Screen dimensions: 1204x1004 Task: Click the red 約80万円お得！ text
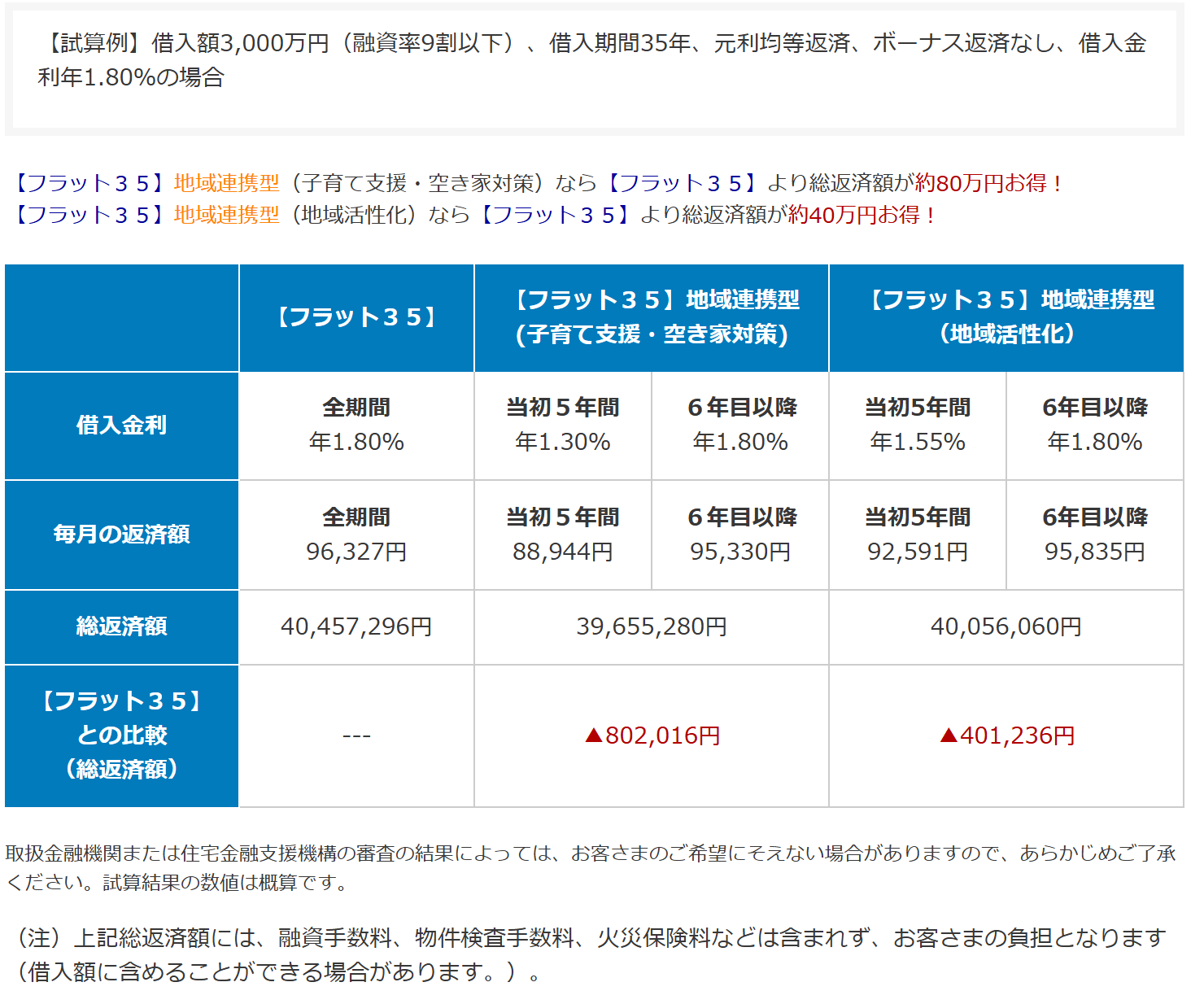[x=989, y=183]
